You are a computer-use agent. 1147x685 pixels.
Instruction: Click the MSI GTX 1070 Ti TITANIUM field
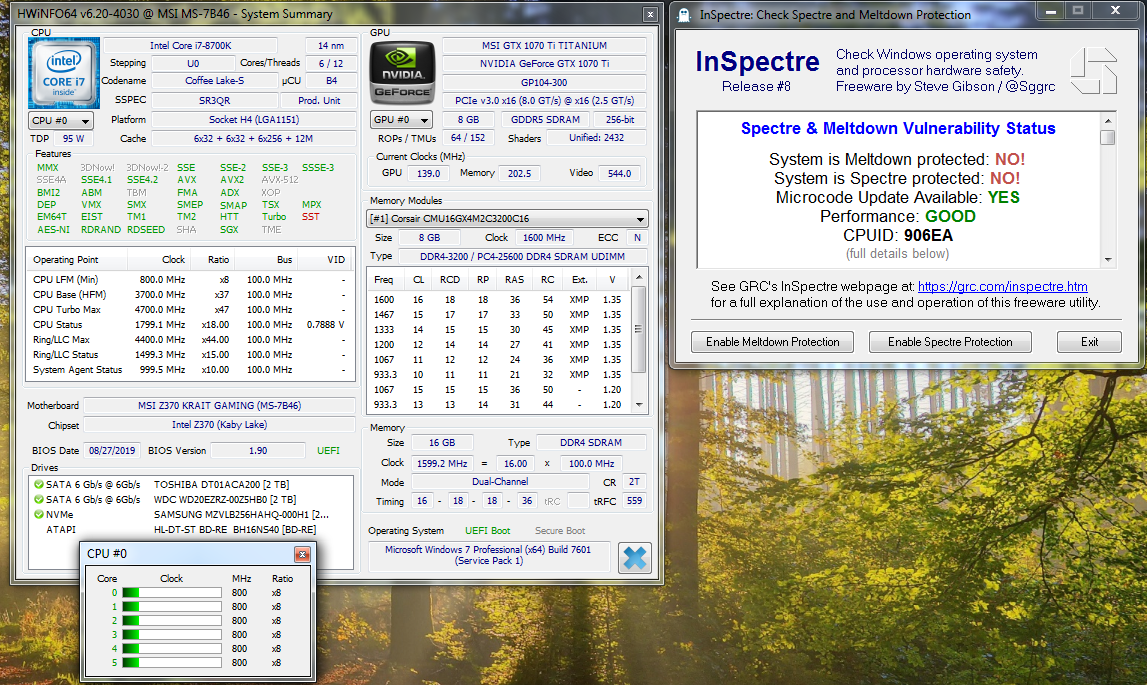click(x=544, y=45)
